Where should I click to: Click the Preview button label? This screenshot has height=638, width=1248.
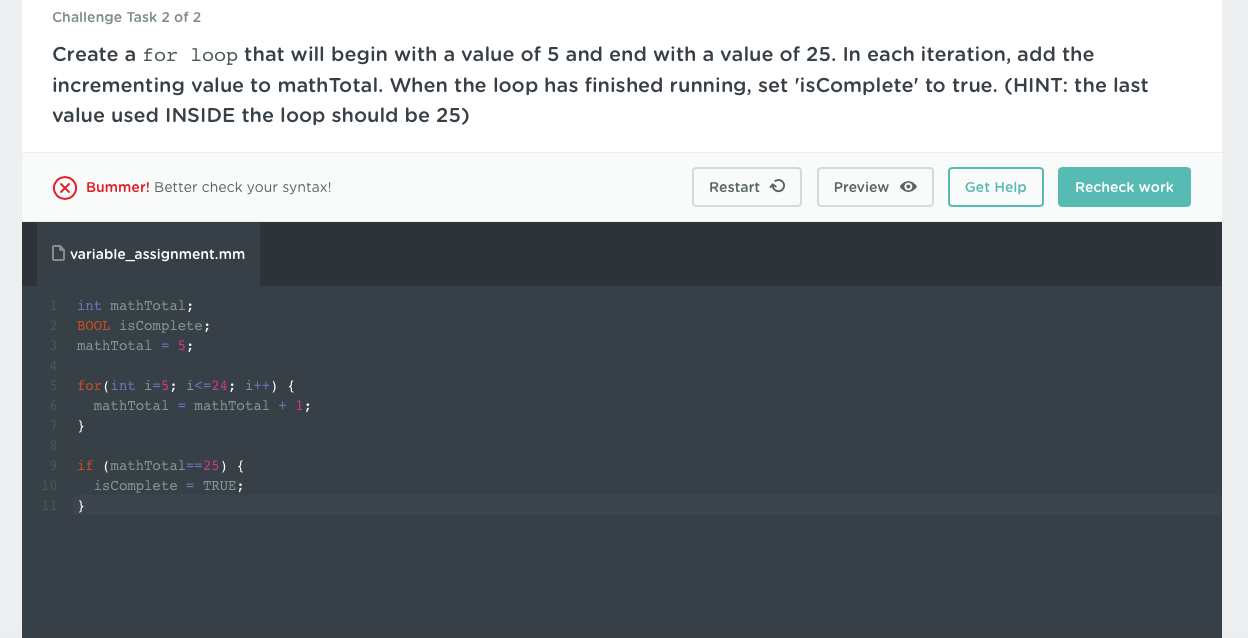point(861,187)
